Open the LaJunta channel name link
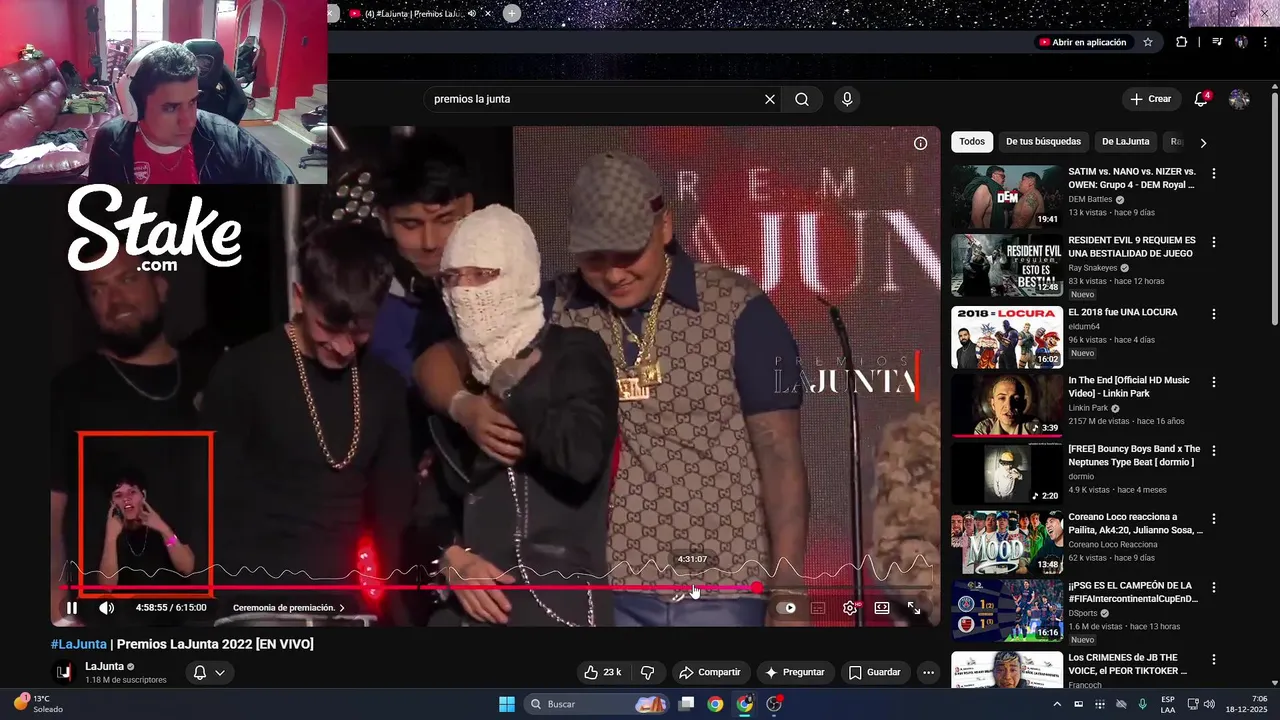 coord(104,666)
